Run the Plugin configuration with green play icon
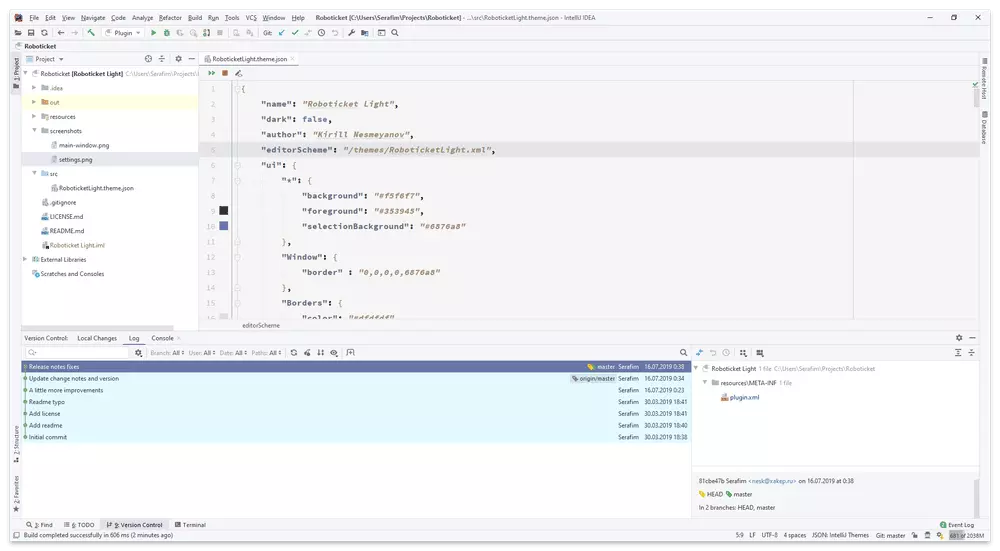The height and width of the screenshot is (551, 1000). point(153,33)
